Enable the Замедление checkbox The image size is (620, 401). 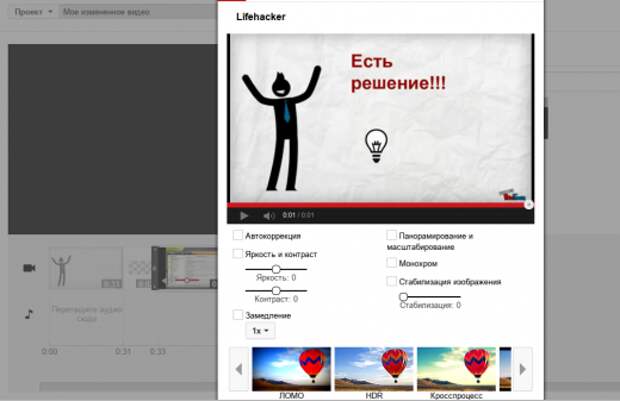click(238, 315)
